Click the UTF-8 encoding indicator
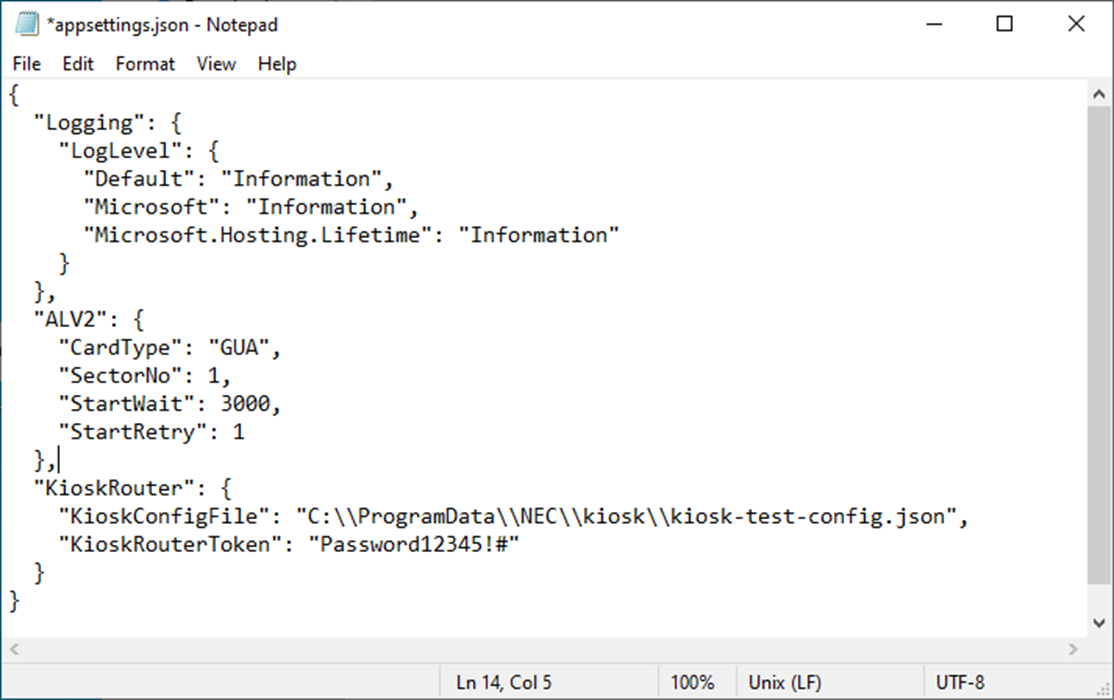1114x700 pixels. click(x=961, y=683)
